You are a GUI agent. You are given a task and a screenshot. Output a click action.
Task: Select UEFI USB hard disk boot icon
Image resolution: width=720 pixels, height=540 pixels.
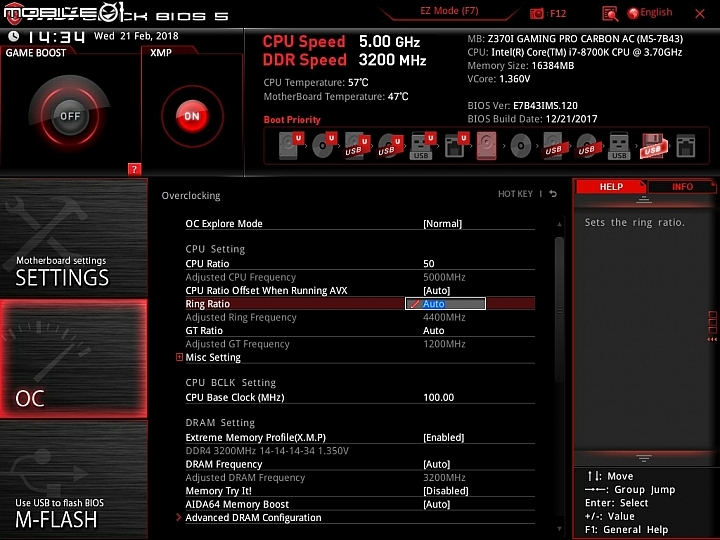tap(357, 146)
